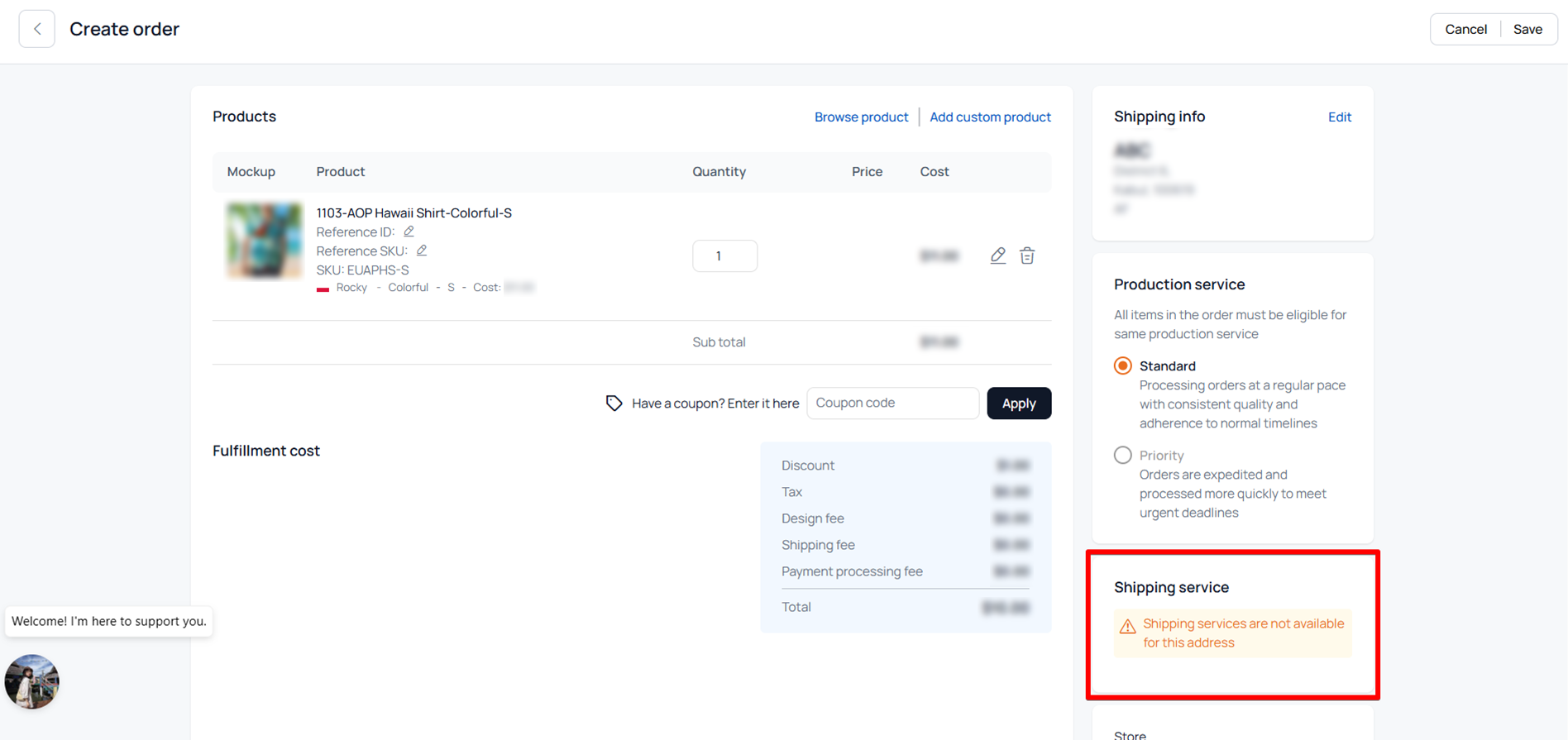Image resolution: width=1568 pixels, height=740 pixels.
Task: Focus the Coupon code input field
Action: coord(892,403)
